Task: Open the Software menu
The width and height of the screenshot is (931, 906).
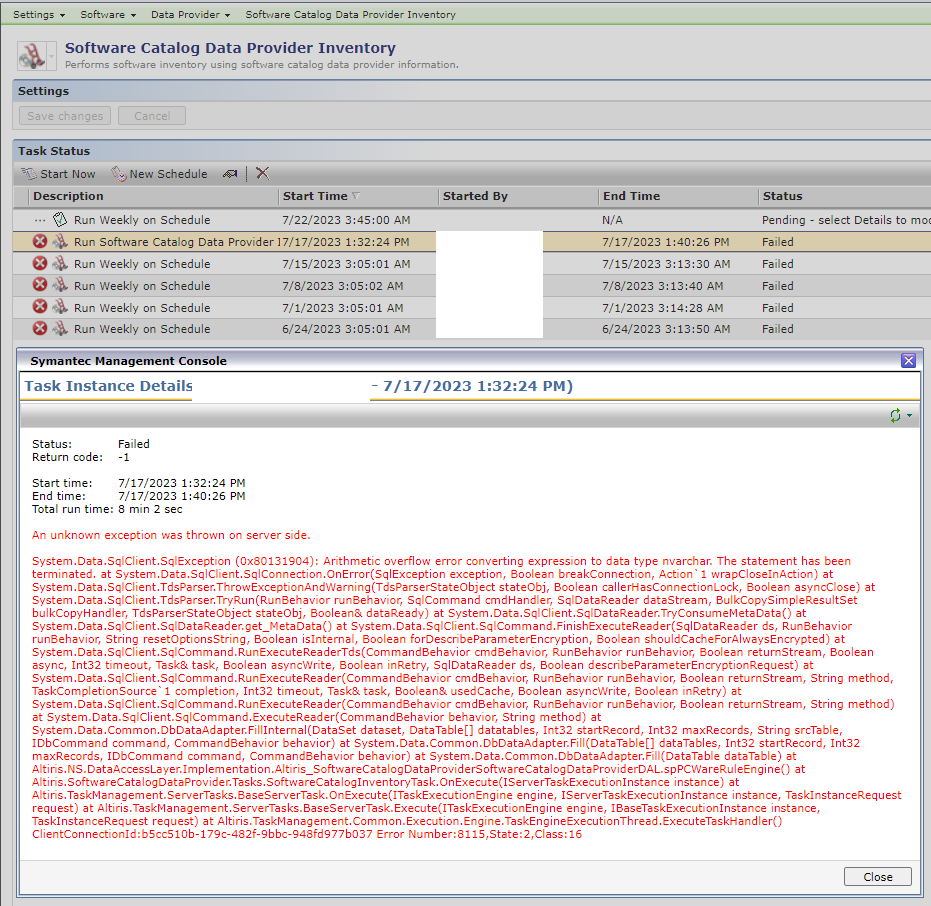Action: [x=108, y=14]
